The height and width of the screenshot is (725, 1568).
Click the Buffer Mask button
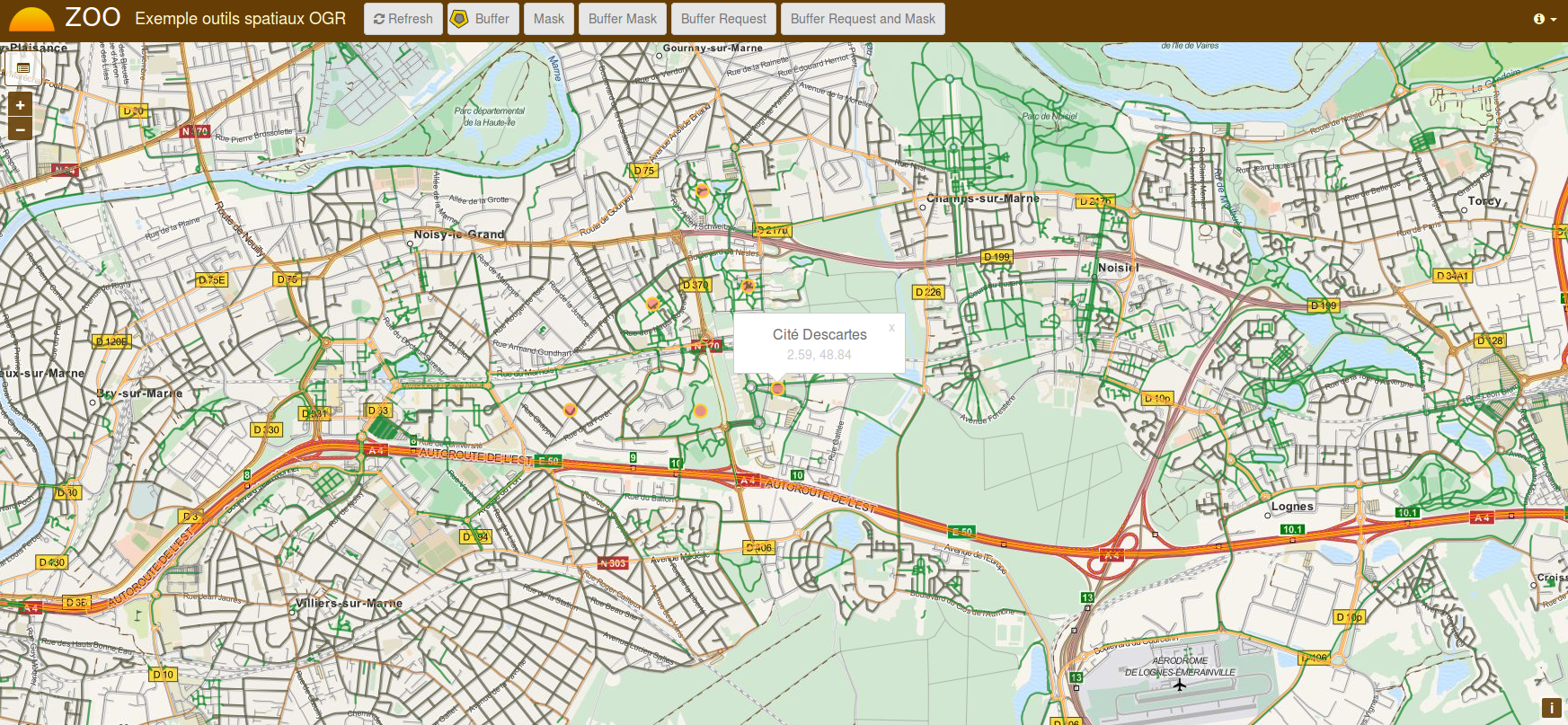(622, 19)
